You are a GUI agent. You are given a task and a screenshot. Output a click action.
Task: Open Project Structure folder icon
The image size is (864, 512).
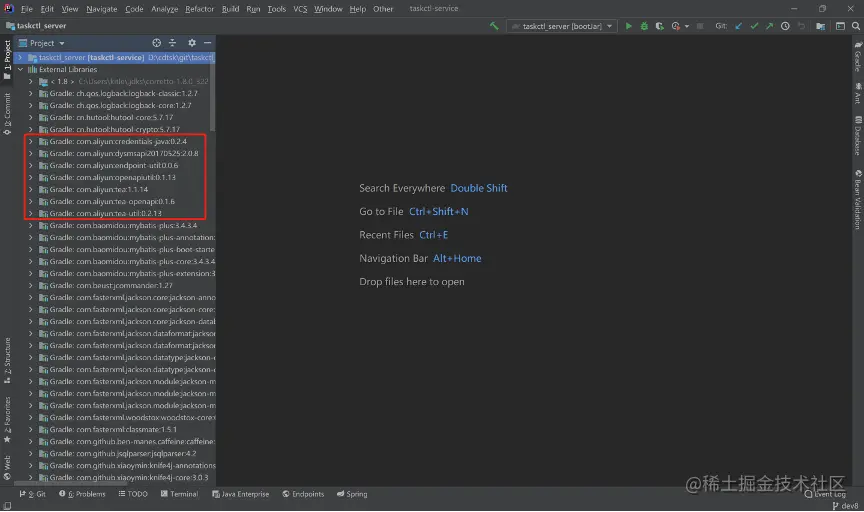(820, 26)
